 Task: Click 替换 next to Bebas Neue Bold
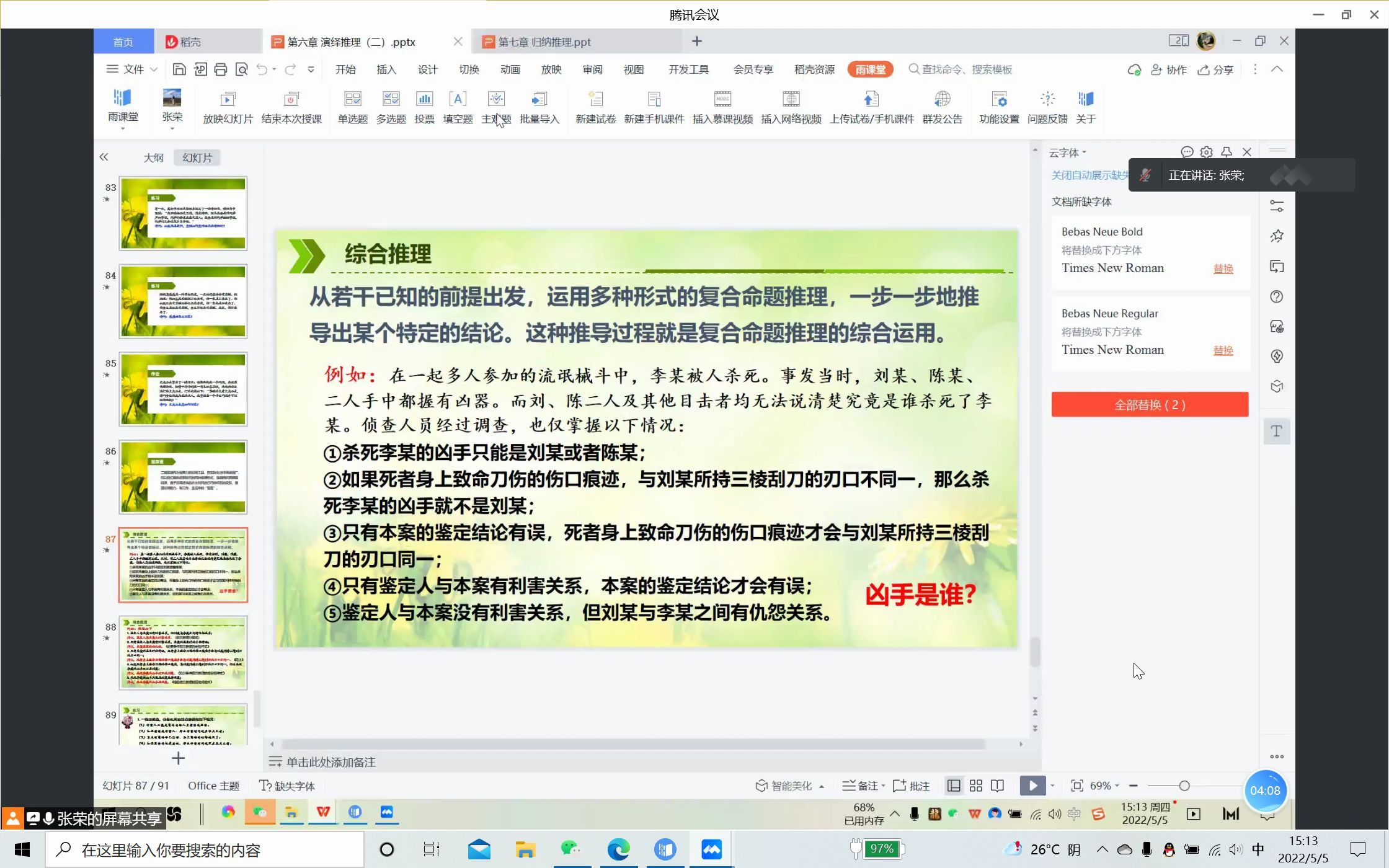tap(1222, 268)
